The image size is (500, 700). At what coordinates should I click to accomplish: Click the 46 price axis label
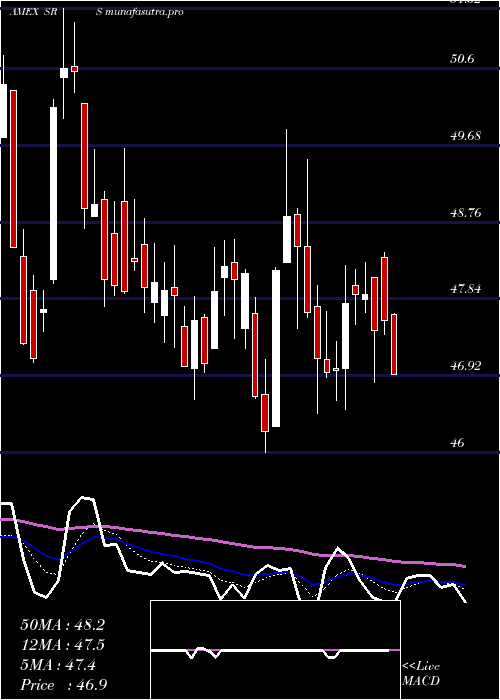(458, 443)
